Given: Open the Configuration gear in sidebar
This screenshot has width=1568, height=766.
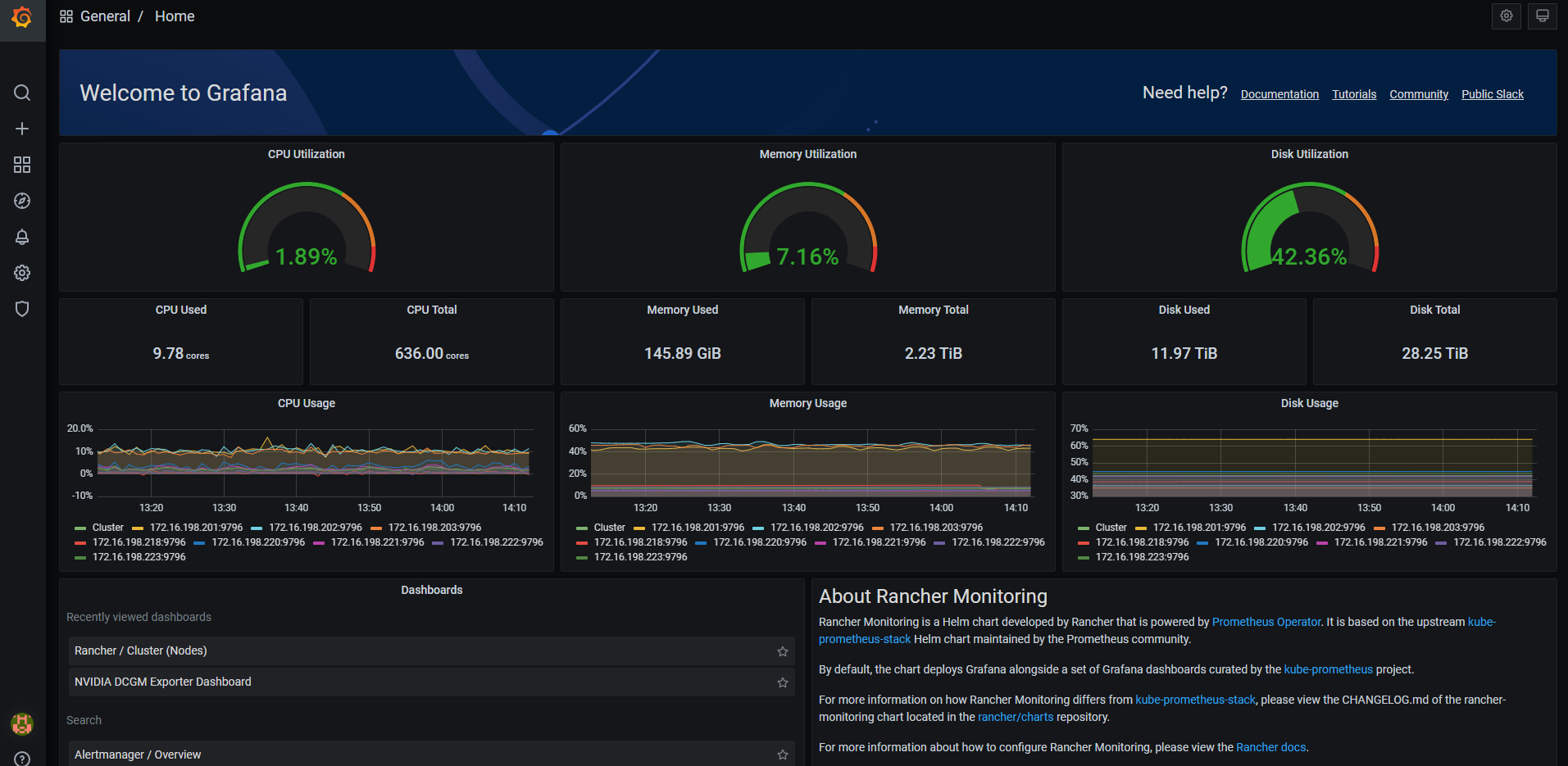Looking at the screenshot, I should [x=22, y=273].
